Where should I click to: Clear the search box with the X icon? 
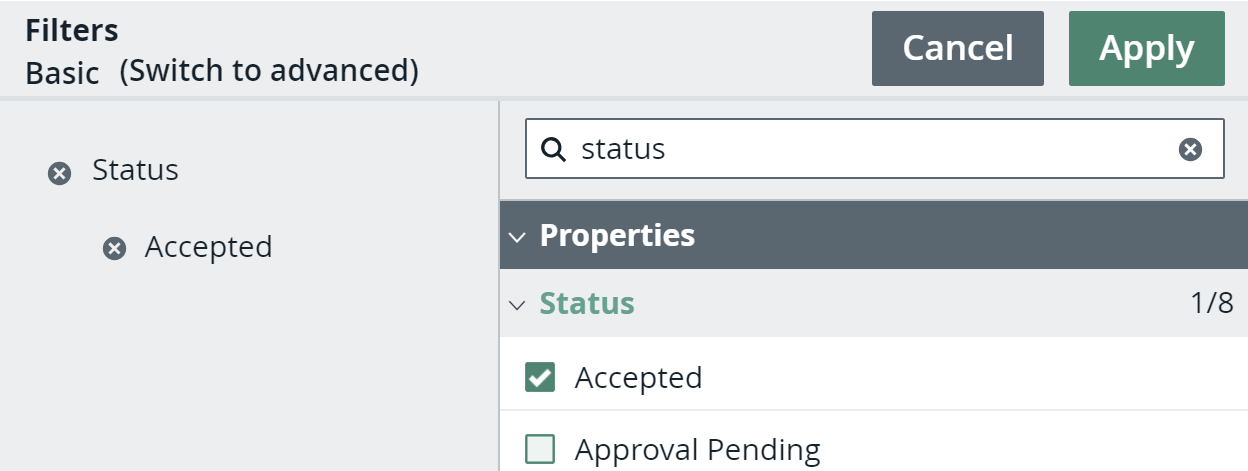pos(1189,150)
